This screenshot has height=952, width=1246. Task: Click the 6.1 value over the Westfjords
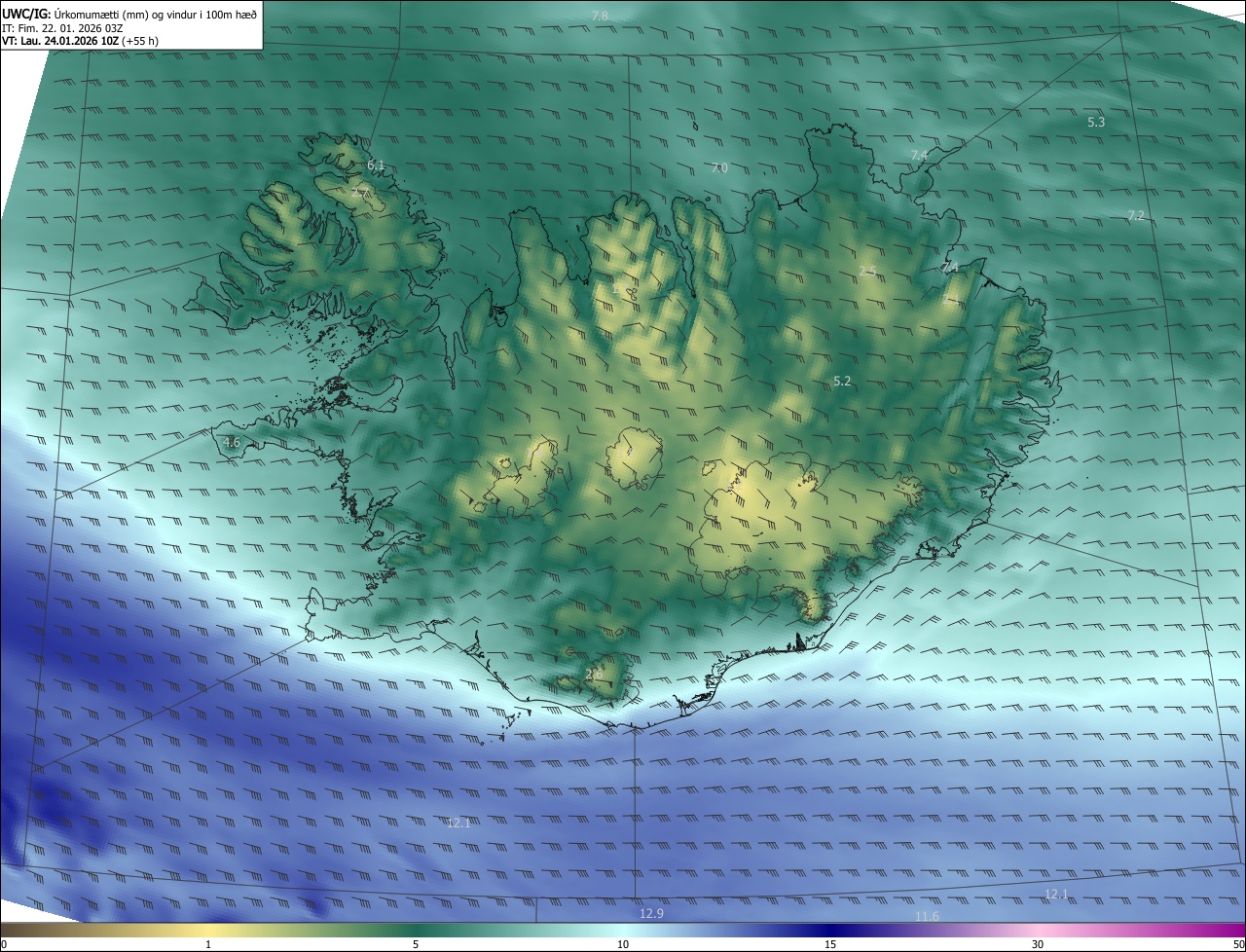pos(376,165)
